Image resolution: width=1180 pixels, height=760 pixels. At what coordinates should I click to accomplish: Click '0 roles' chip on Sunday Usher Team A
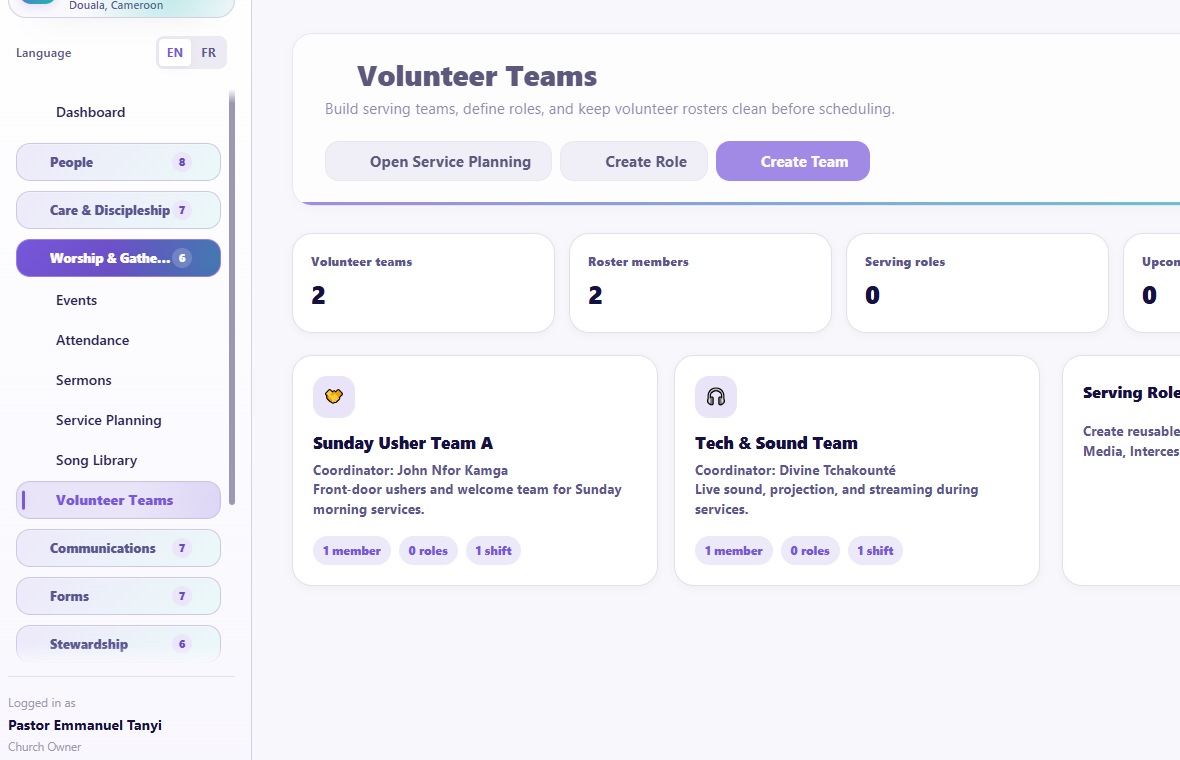pos(427,551)
